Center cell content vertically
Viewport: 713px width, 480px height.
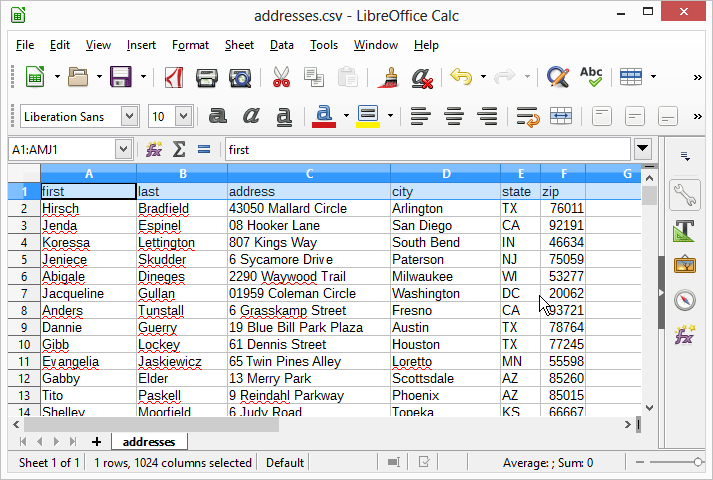635,116
